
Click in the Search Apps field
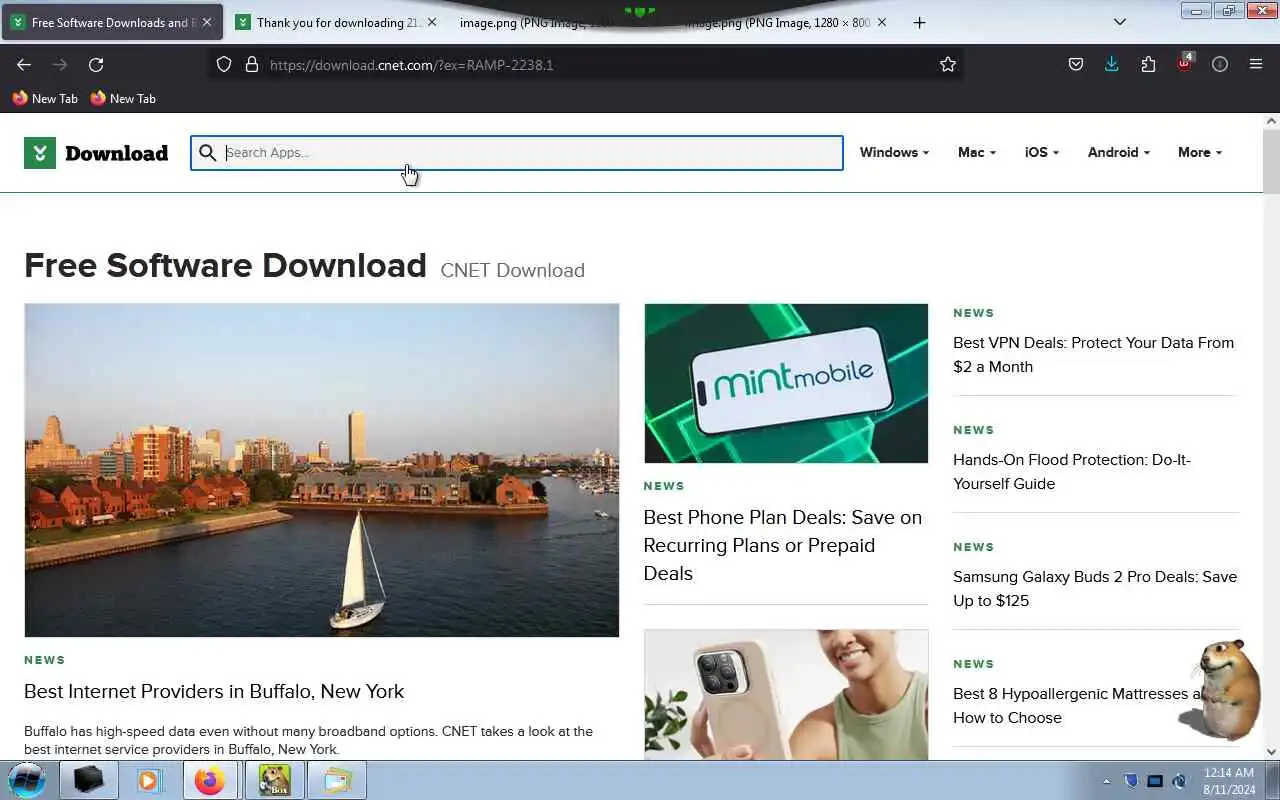point(517,153)
